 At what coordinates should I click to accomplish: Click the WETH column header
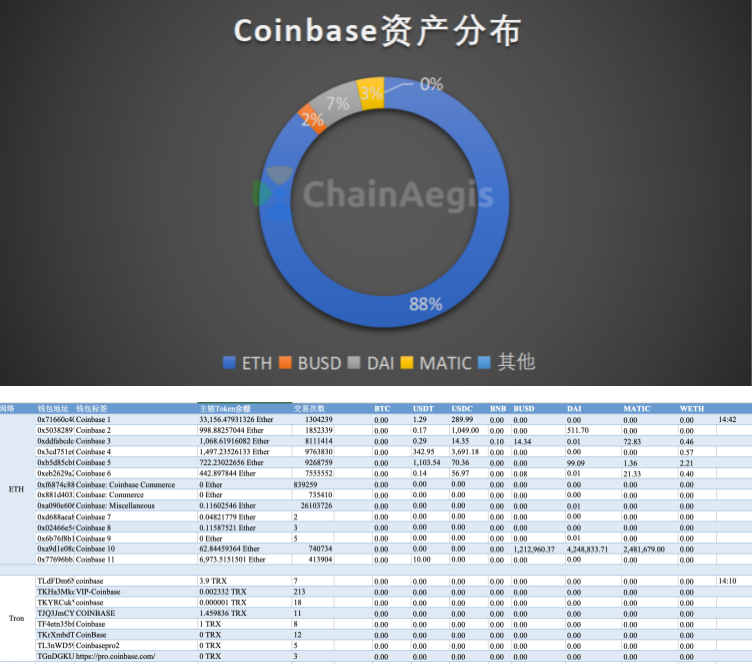[x=691, y=409]
